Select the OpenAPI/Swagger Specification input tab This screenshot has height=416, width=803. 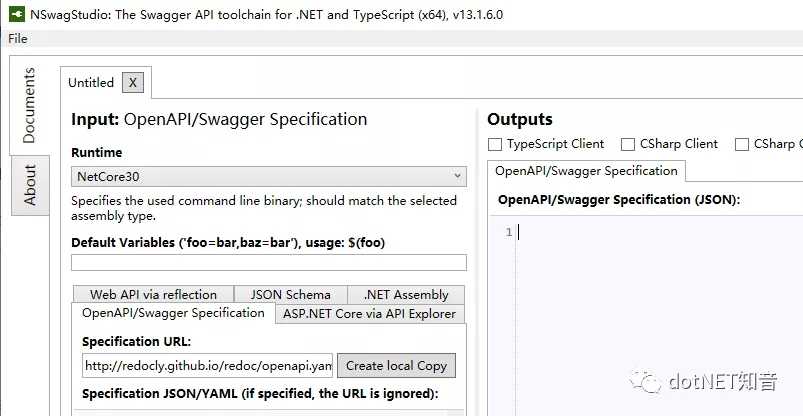pyautogui.click(x=173, y=313)
